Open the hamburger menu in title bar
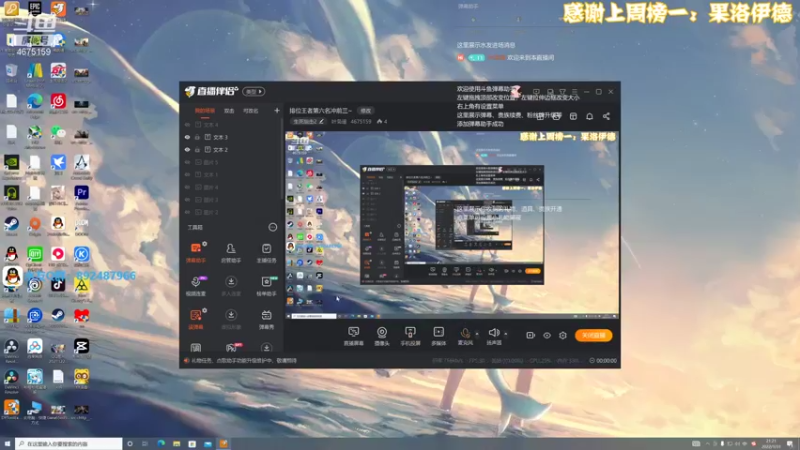This screenshot has width=800, height=450. pos(574,92)
